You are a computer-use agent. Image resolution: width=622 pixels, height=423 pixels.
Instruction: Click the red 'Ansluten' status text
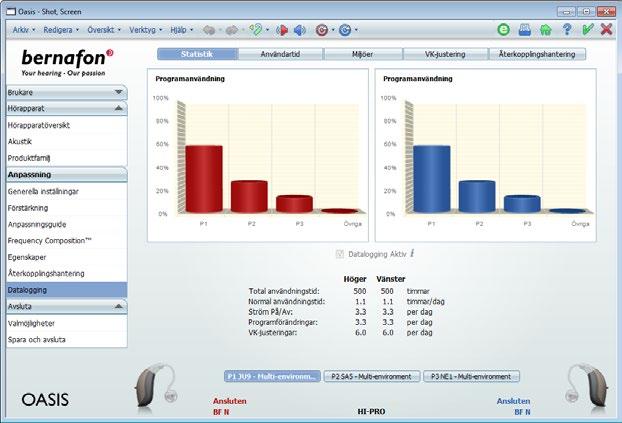click(230, 401)
